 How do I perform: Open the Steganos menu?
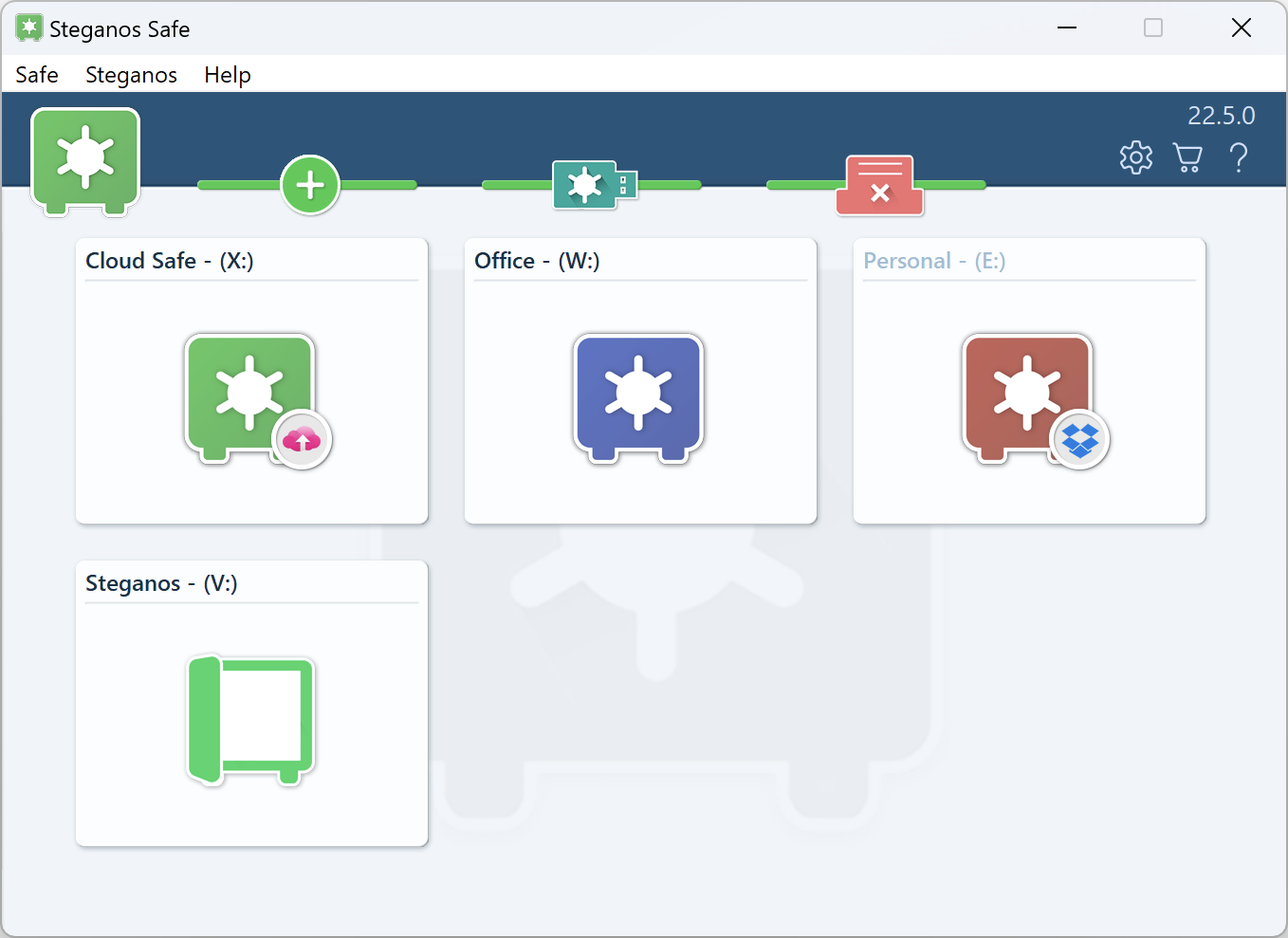coord(131,75)
